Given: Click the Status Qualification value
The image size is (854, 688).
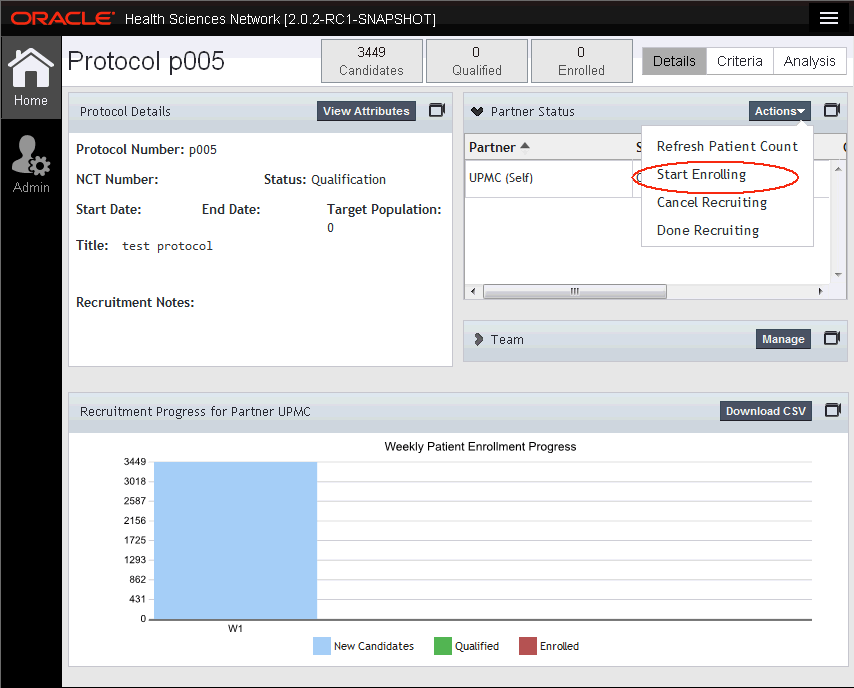Looking at the screenshot, I should pos(348,179).
